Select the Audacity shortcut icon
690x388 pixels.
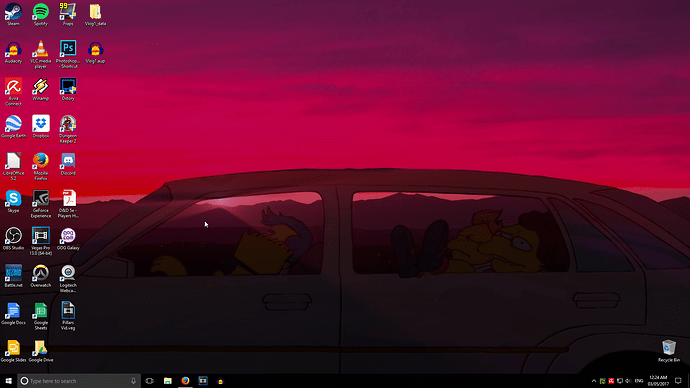click(13, 53)
